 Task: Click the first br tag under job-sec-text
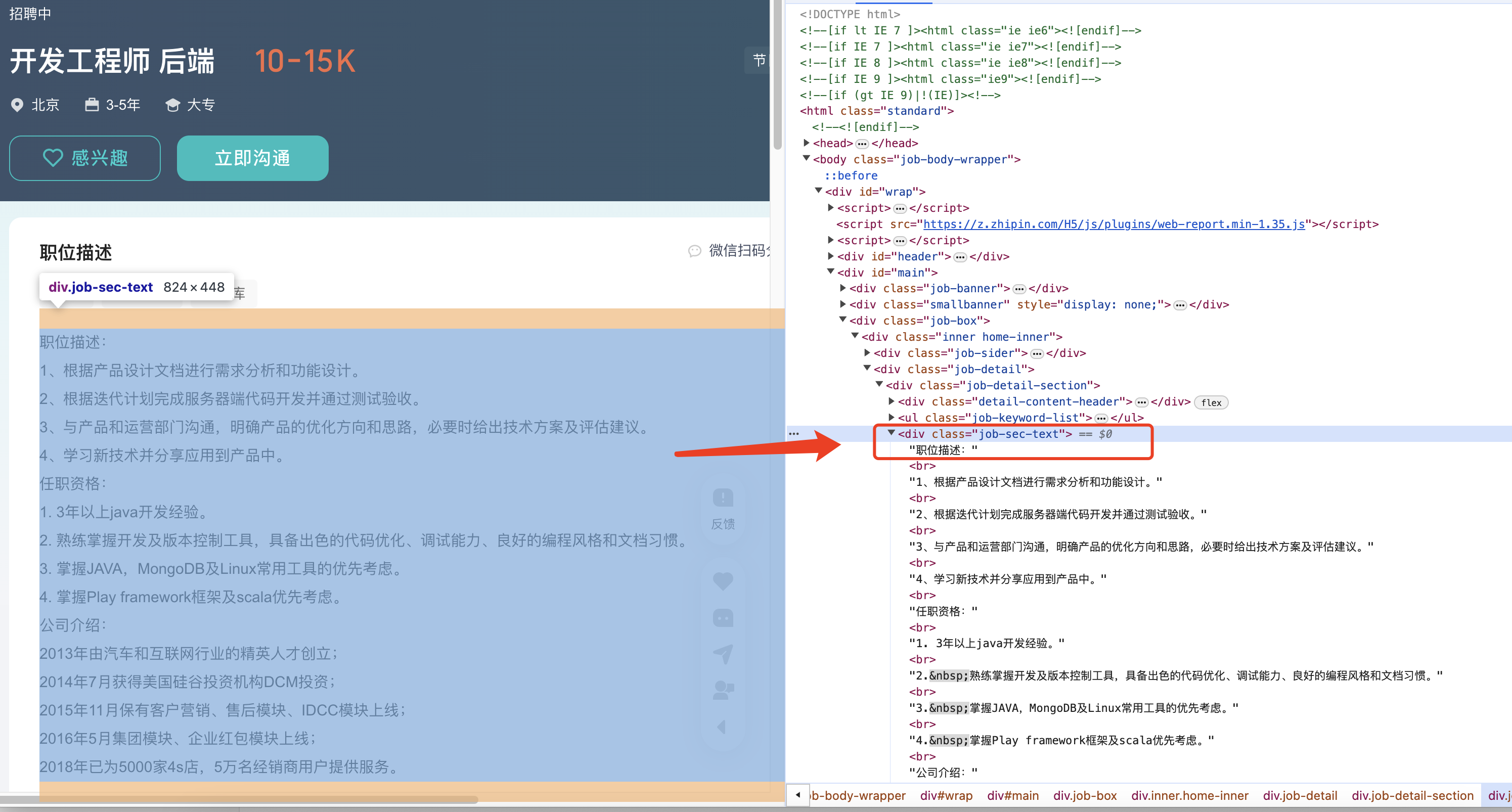[922, 466]
